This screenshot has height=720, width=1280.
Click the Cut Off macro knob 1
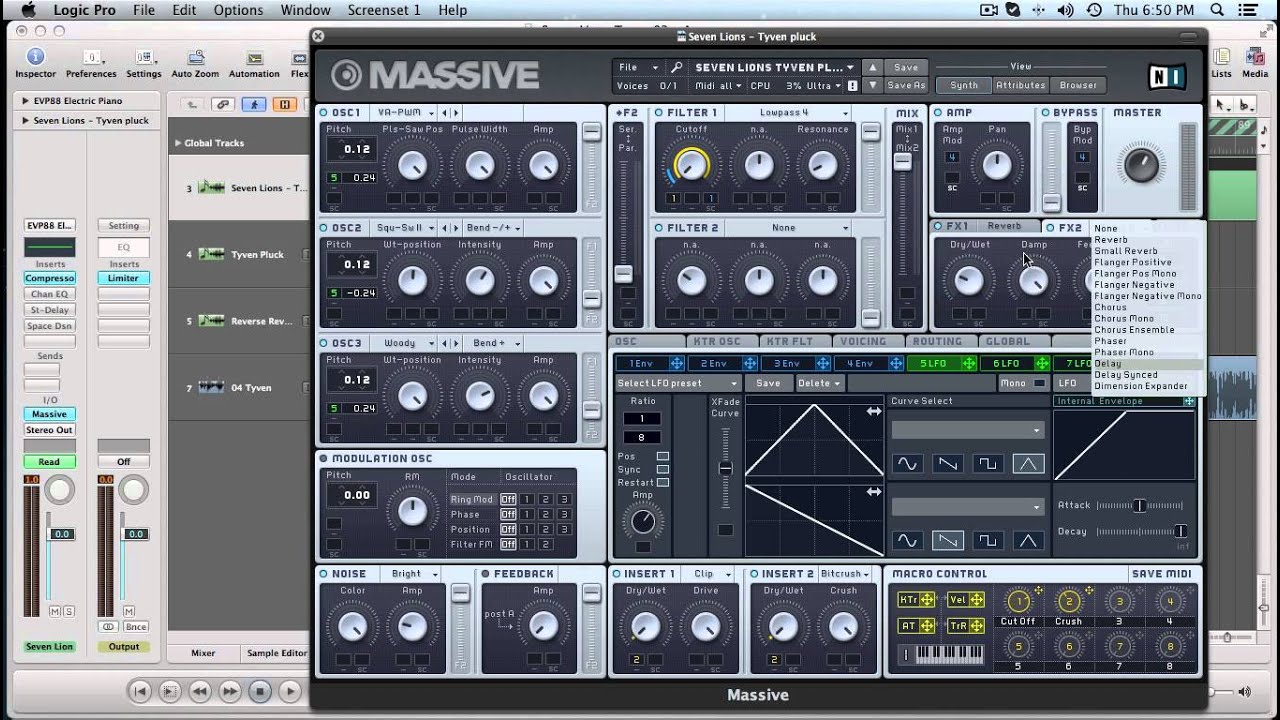click(x=1018, y=601)
